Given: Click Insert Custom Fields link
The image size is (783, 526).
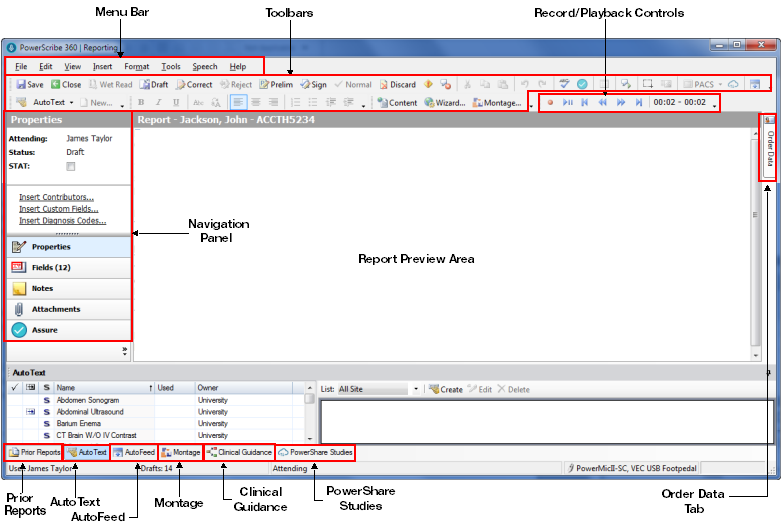Looking at the screenshot, I should 58,209.
